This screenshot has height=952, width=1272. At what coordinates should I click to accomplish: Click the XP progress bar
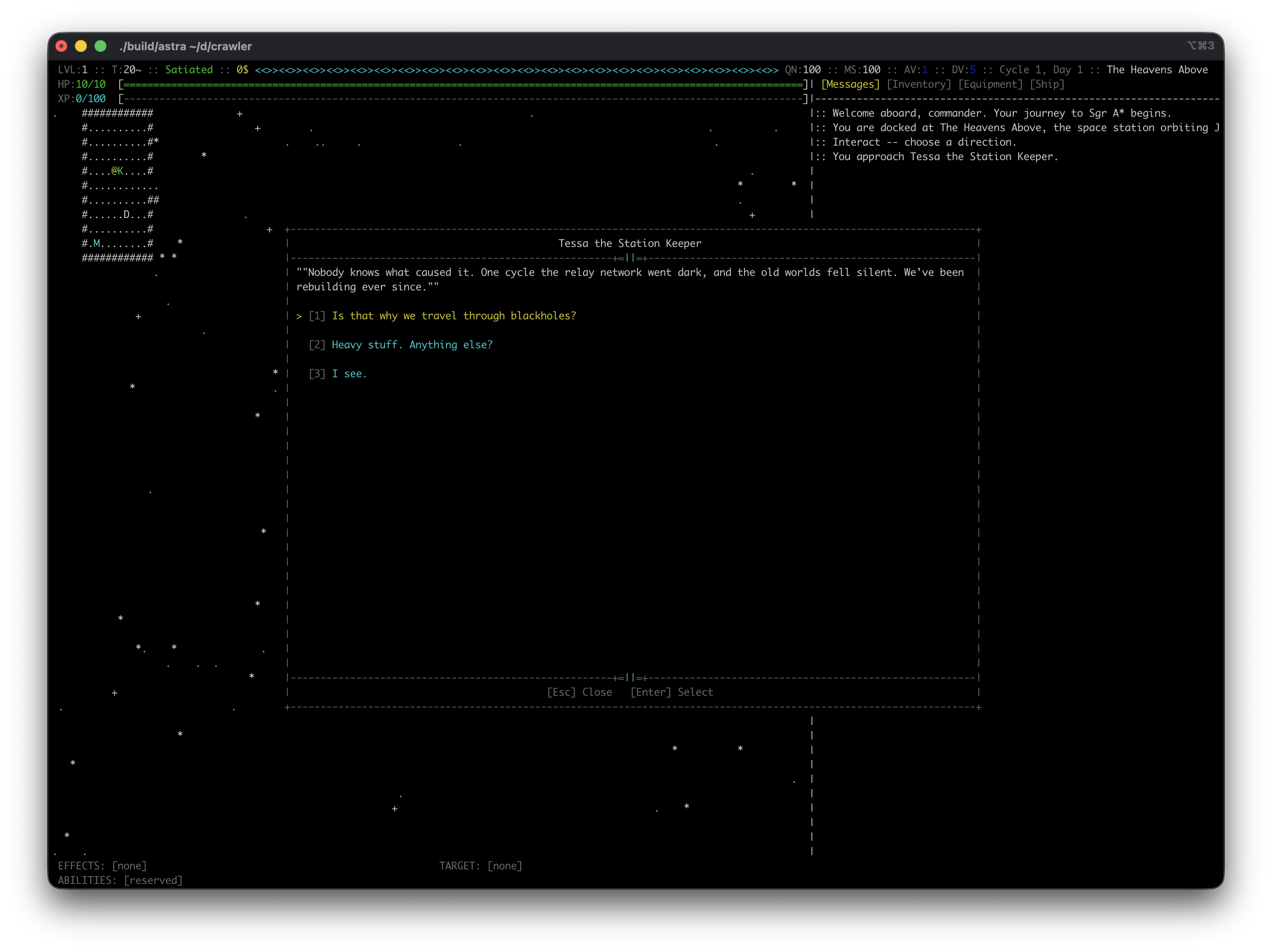pos(463,99)
